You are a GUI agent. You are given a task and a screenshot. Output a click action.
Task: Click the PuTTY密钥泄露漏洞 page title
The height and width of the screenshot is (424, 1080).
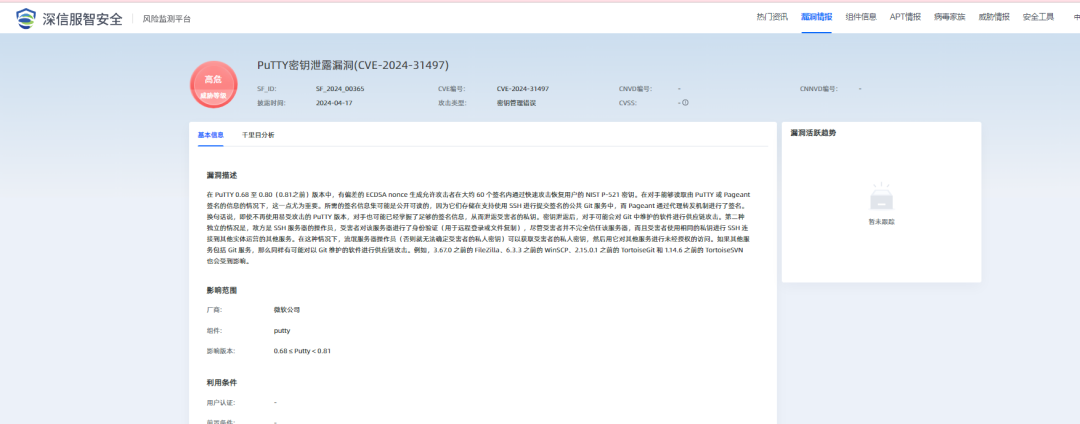click(353, 65)
